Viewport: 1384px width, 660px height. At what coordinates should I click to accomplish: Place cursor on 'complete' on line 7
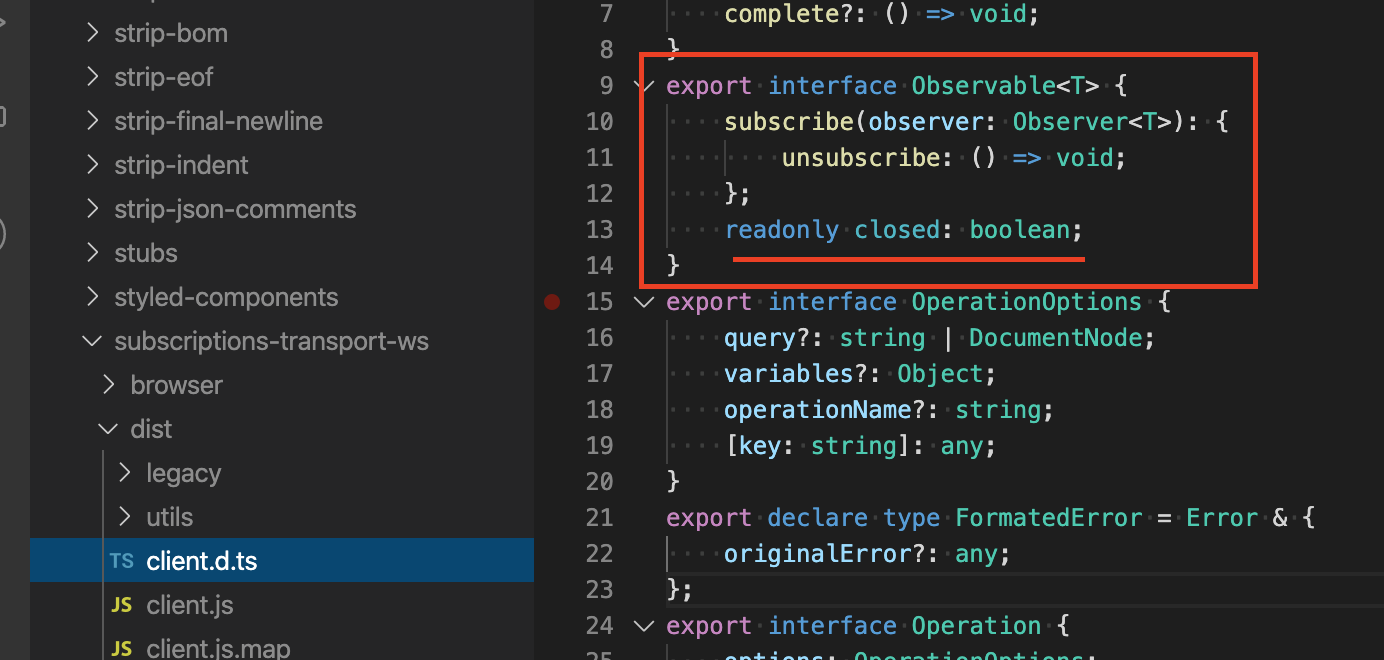(782, 14)
